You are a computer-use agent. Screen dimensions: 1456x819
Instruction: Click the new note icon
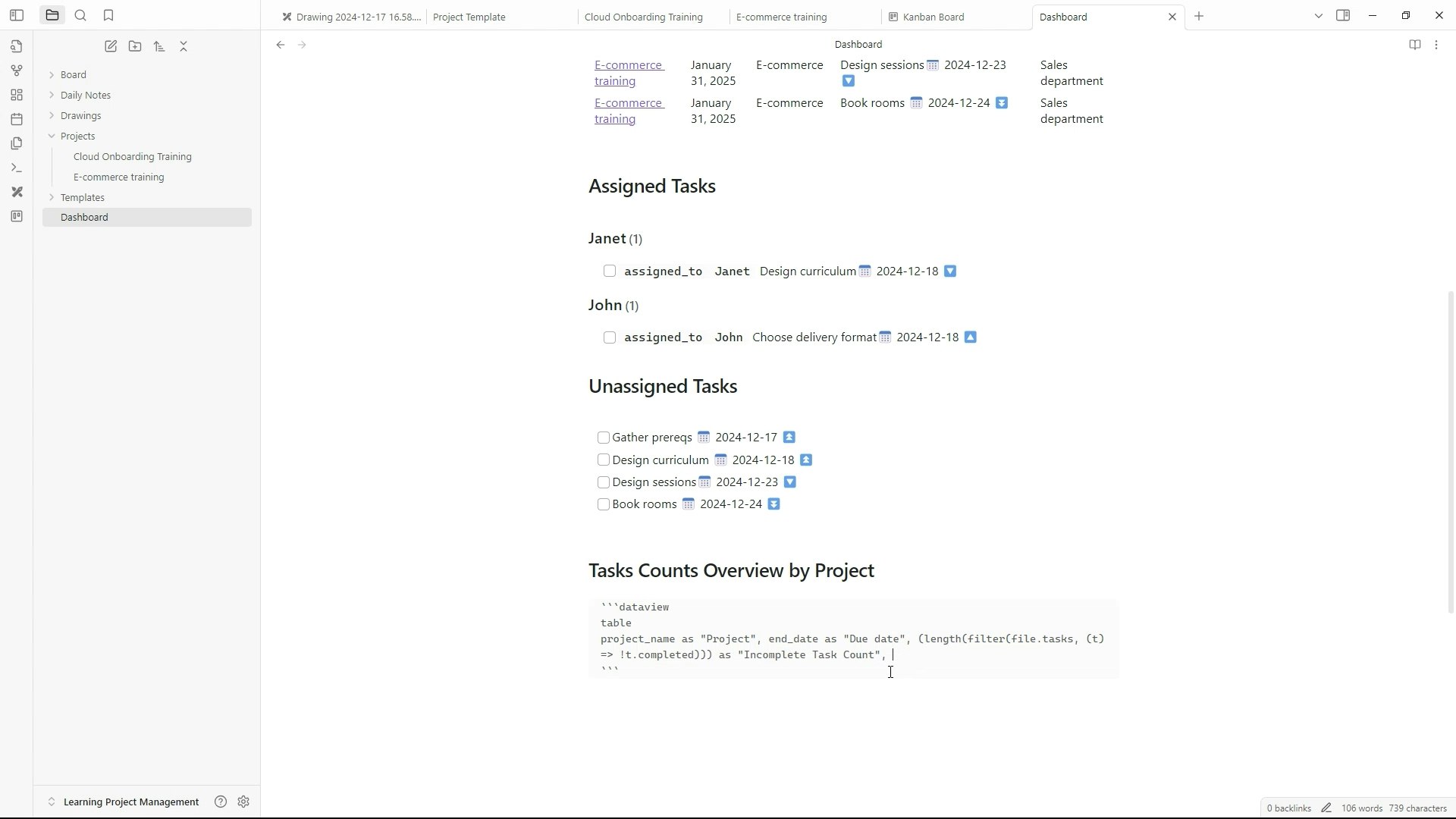pos(111,46)
